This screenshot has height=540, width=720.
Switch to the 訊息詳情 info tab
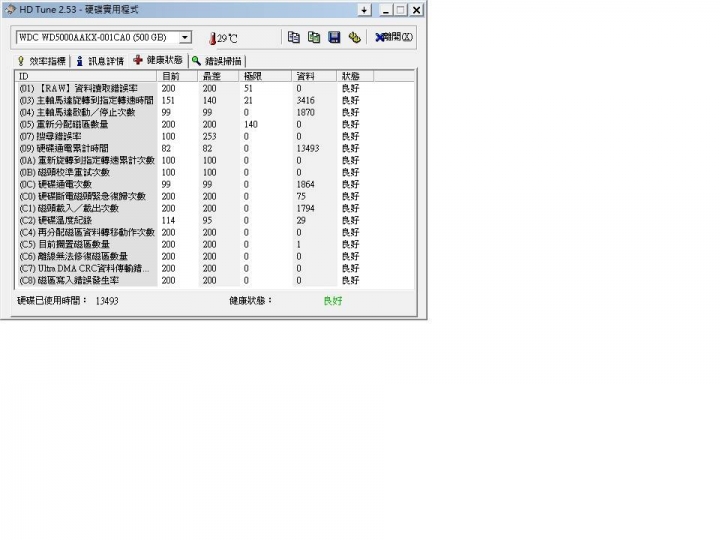tap(100, 61)
